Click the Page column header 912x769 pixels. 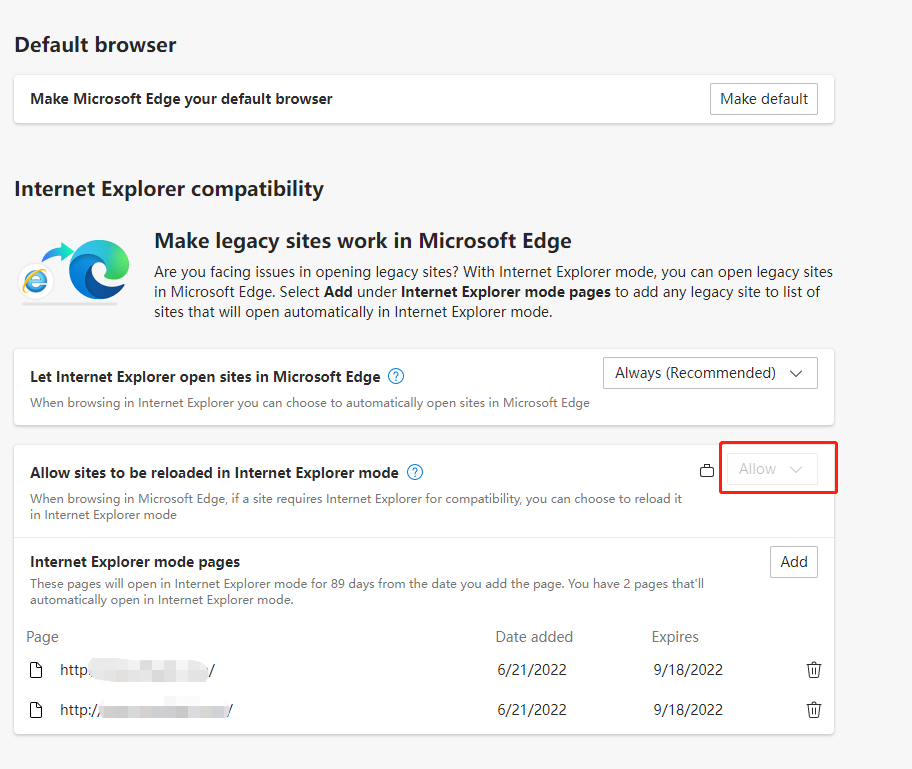tap(42, 637)
